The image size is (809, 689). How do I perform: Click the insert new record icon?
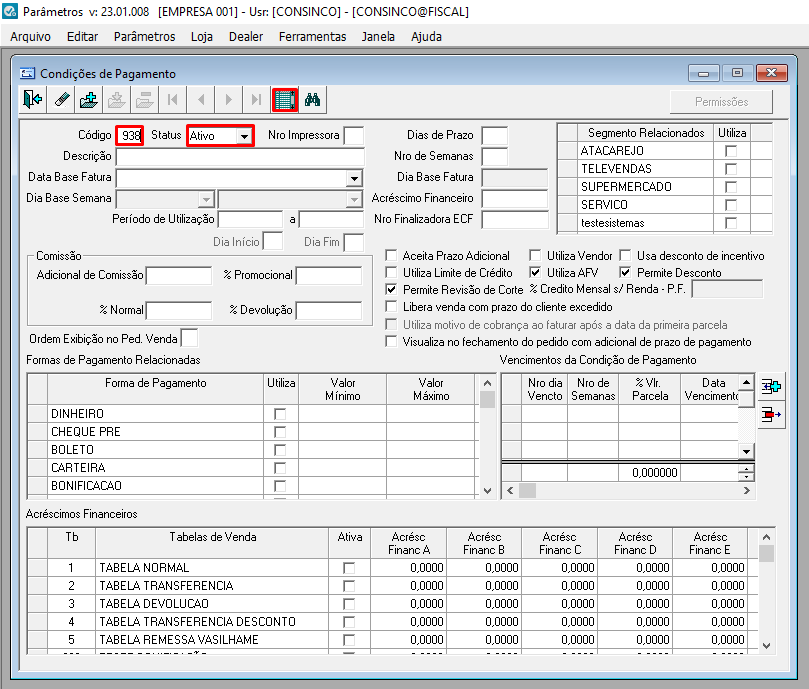pyautogui.click(x=89, y=100)
